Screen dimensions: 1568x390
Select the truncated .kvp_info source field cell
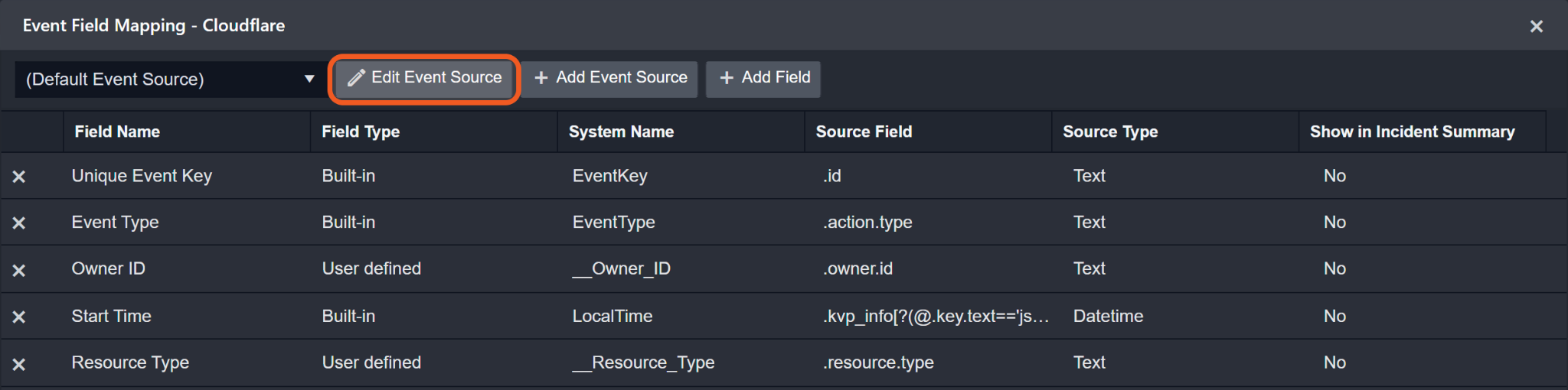point(936,316)
